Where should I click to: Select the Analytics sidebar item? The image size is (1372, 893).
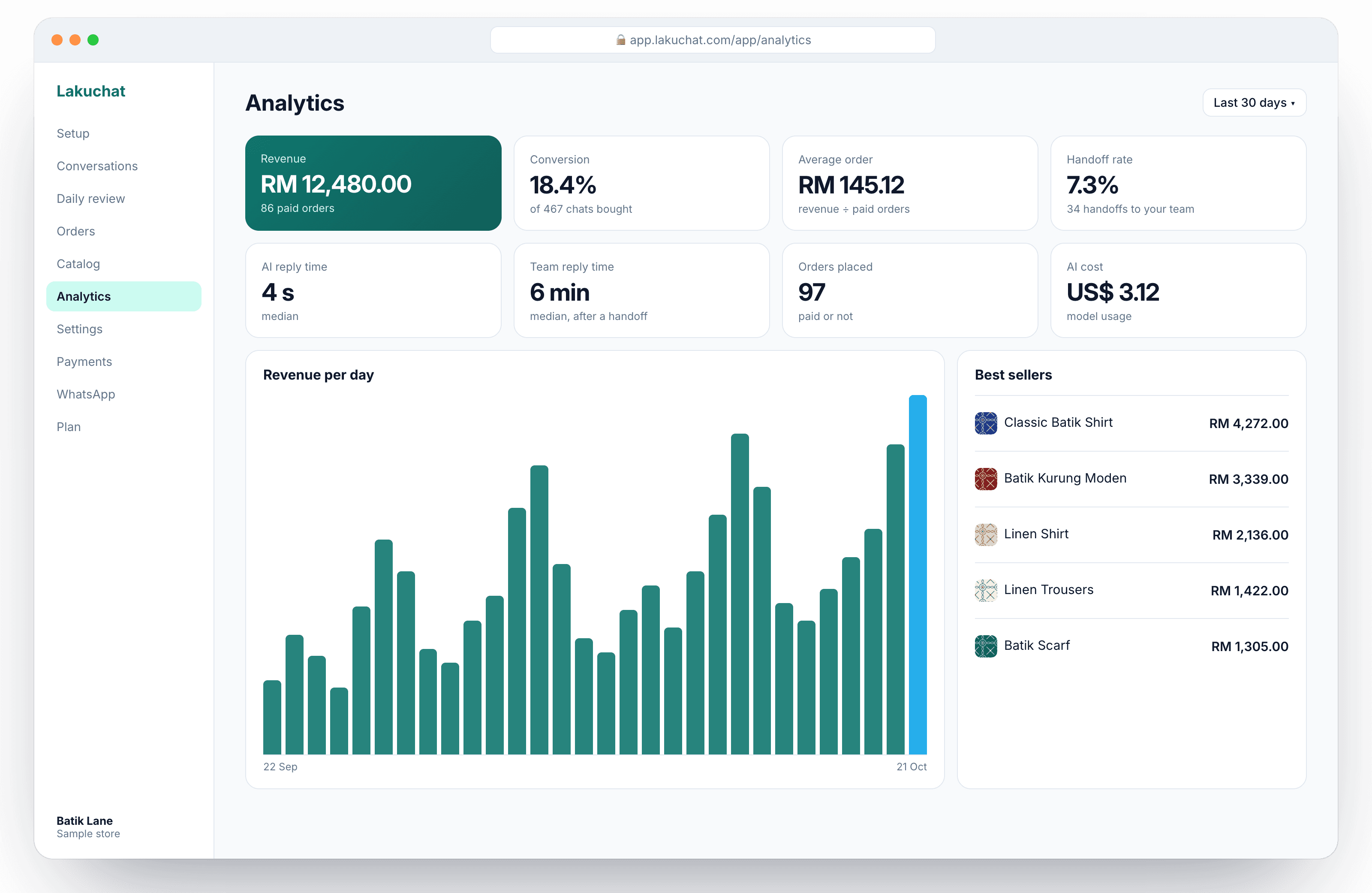point(124,296)
